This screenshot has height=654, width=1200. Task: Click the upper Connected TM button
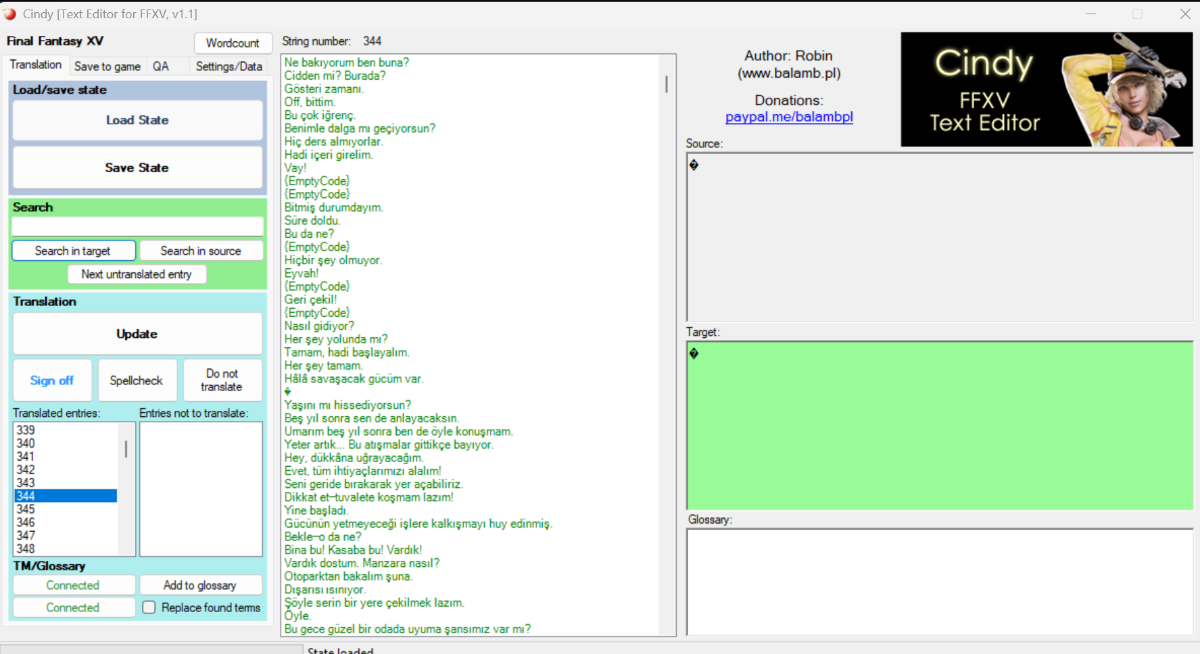[73, 585]
